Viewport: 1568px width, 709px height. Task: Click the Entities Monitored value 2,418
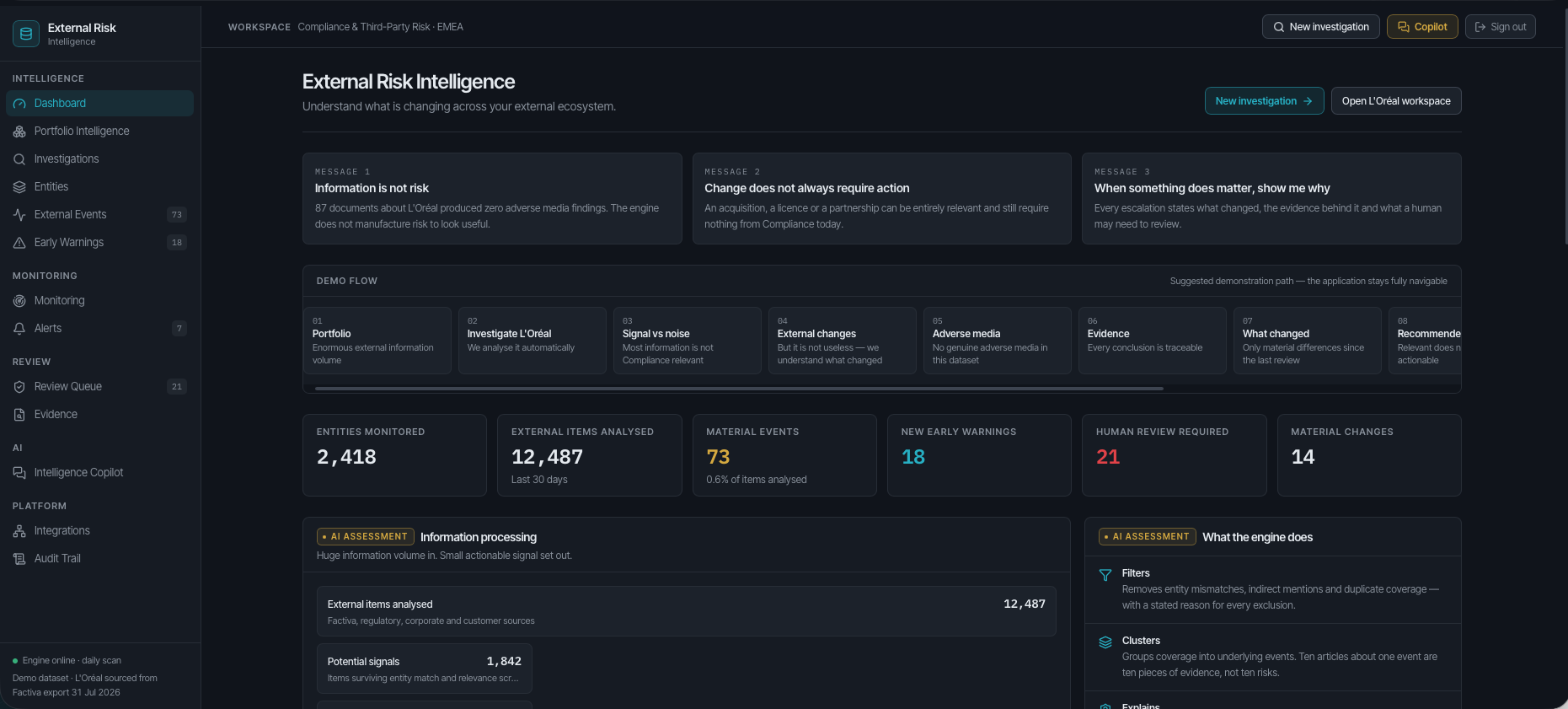[x=346, y=457]
